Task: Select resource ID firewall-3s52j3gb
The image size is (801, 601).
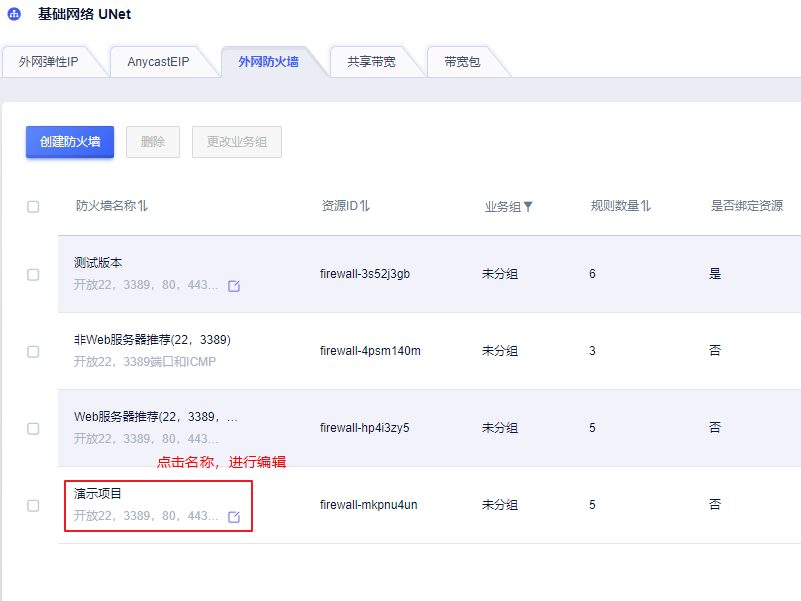Action: pyautogui.click(x=365, y=274)
